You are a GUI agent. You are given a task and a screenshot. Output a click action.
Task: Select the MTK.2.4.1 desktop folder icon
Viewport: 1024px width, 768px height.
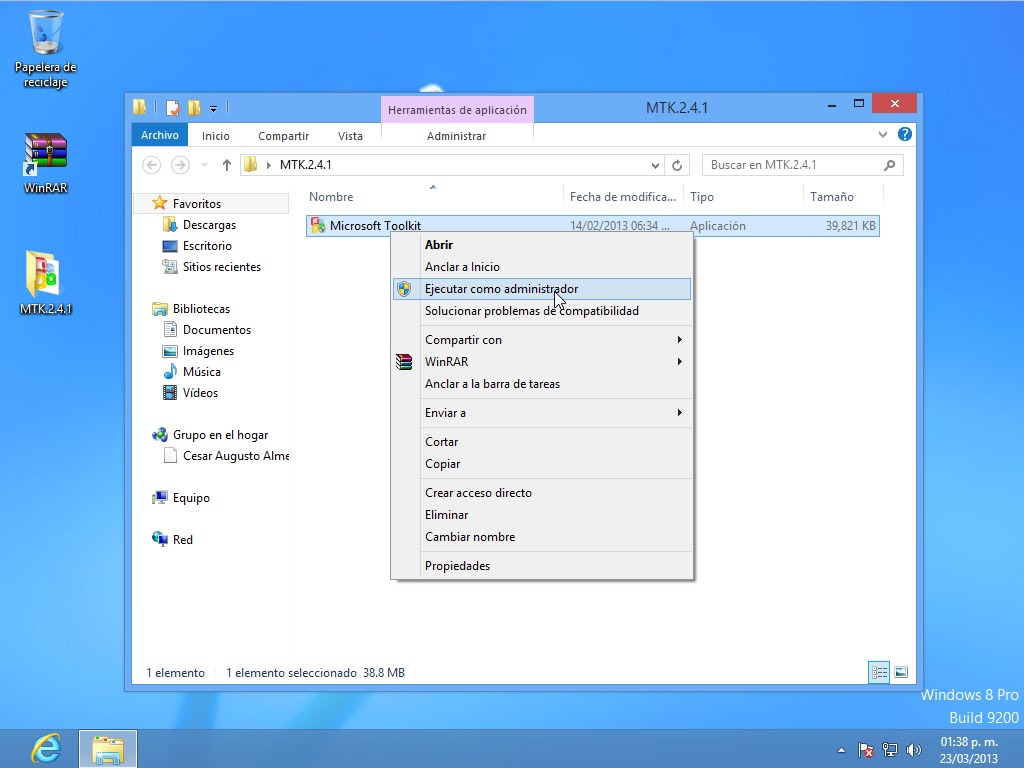[45, 282]
